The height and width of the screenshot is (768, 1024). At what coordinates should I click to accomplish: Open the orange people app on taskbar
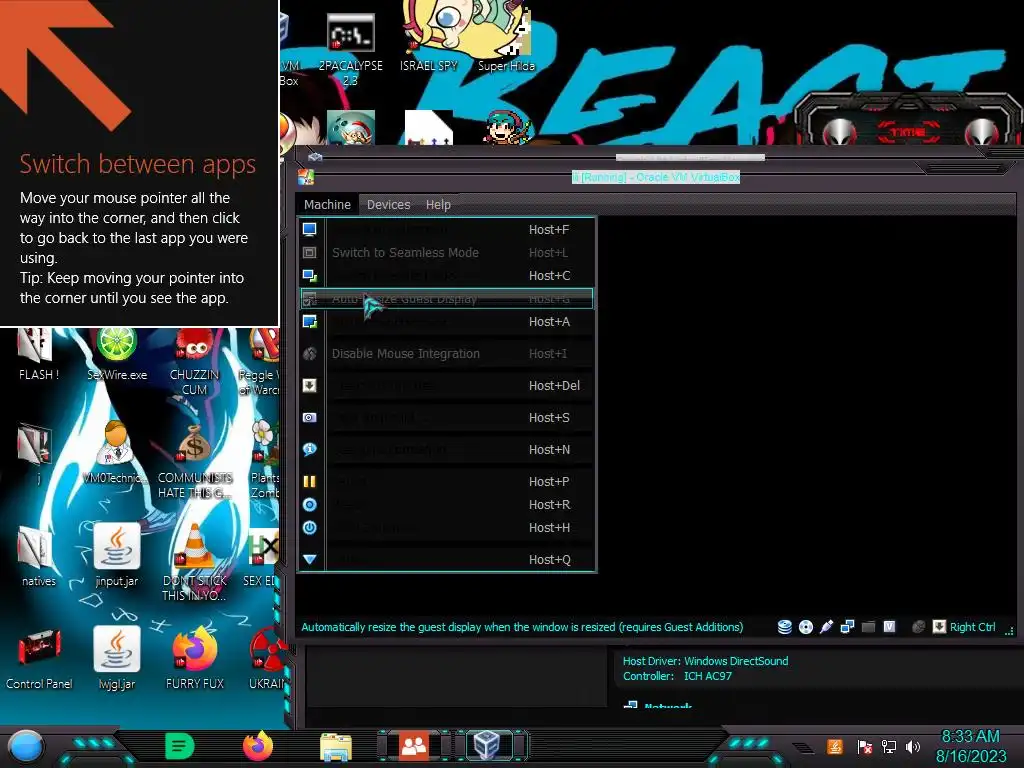414,746
